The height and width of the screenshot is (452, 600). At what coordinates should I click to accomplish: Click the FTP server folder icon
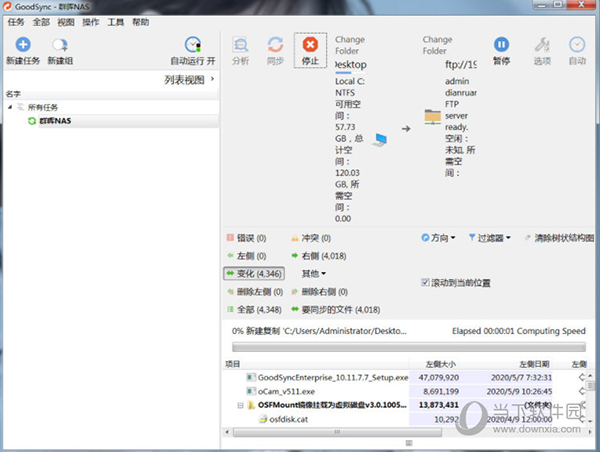433,116
